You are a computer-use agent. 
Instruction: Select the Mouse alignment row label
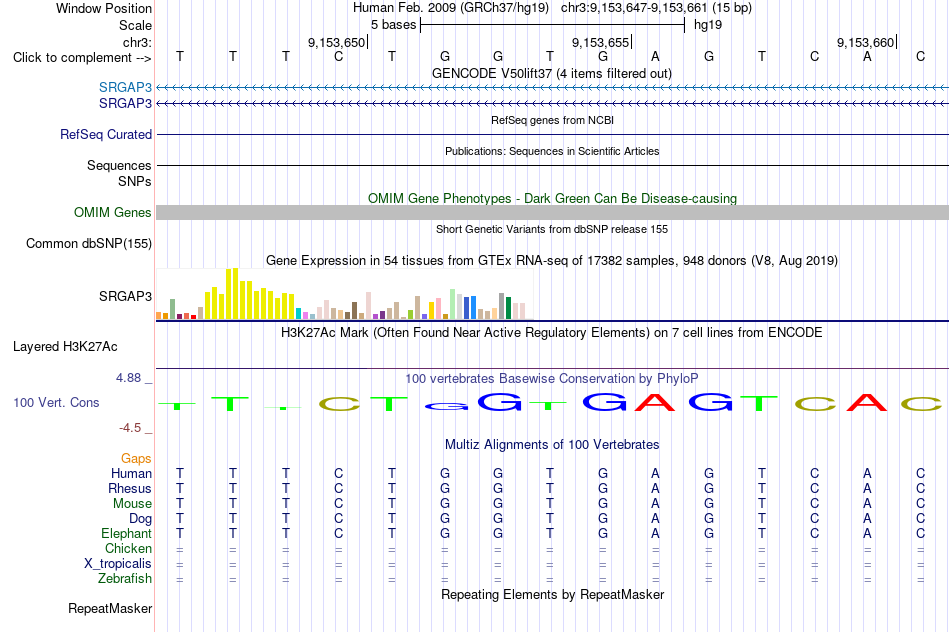point(132,504)
